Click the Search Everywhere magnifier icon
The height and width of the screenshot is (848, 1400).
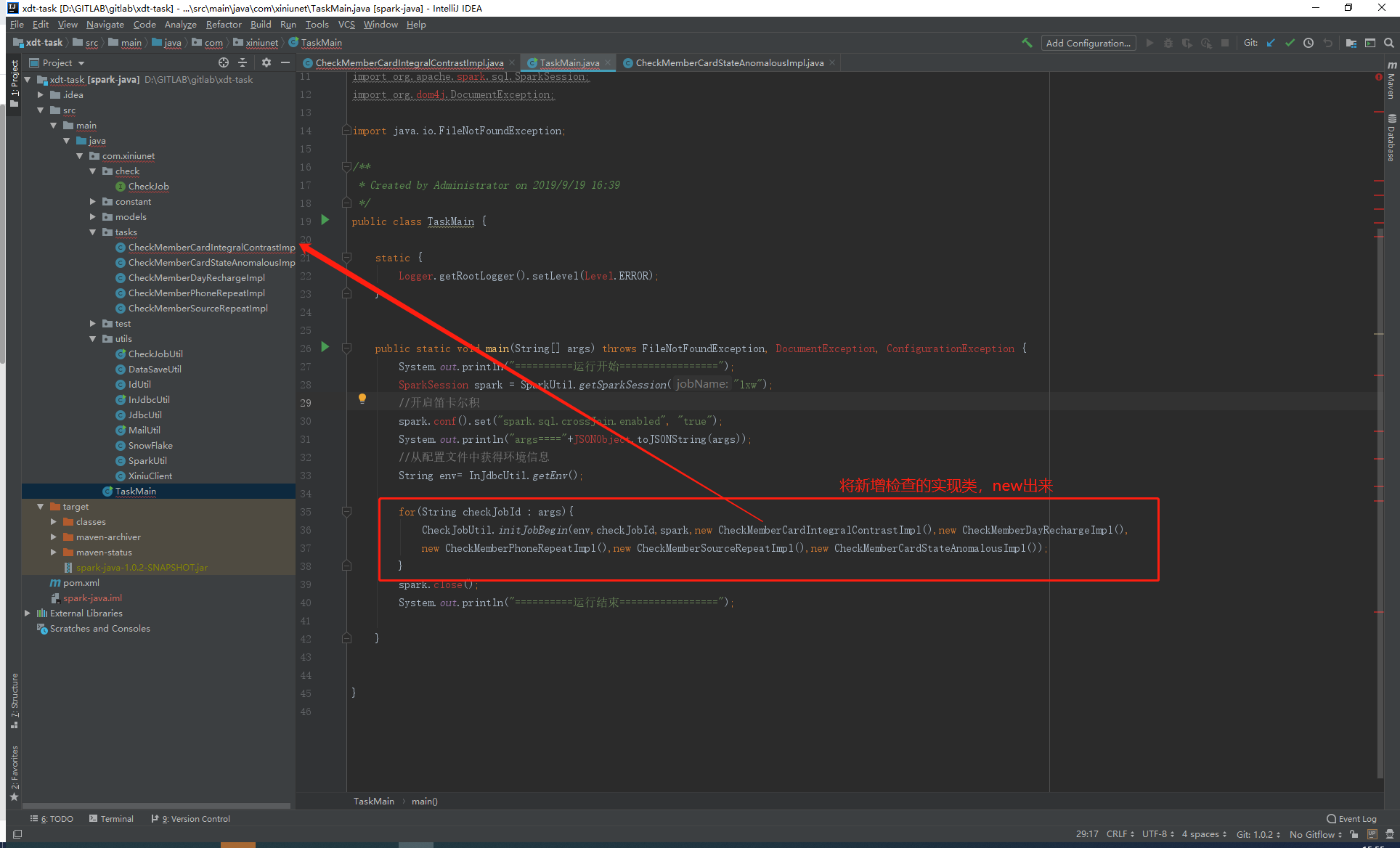(x=1389, y=43)
